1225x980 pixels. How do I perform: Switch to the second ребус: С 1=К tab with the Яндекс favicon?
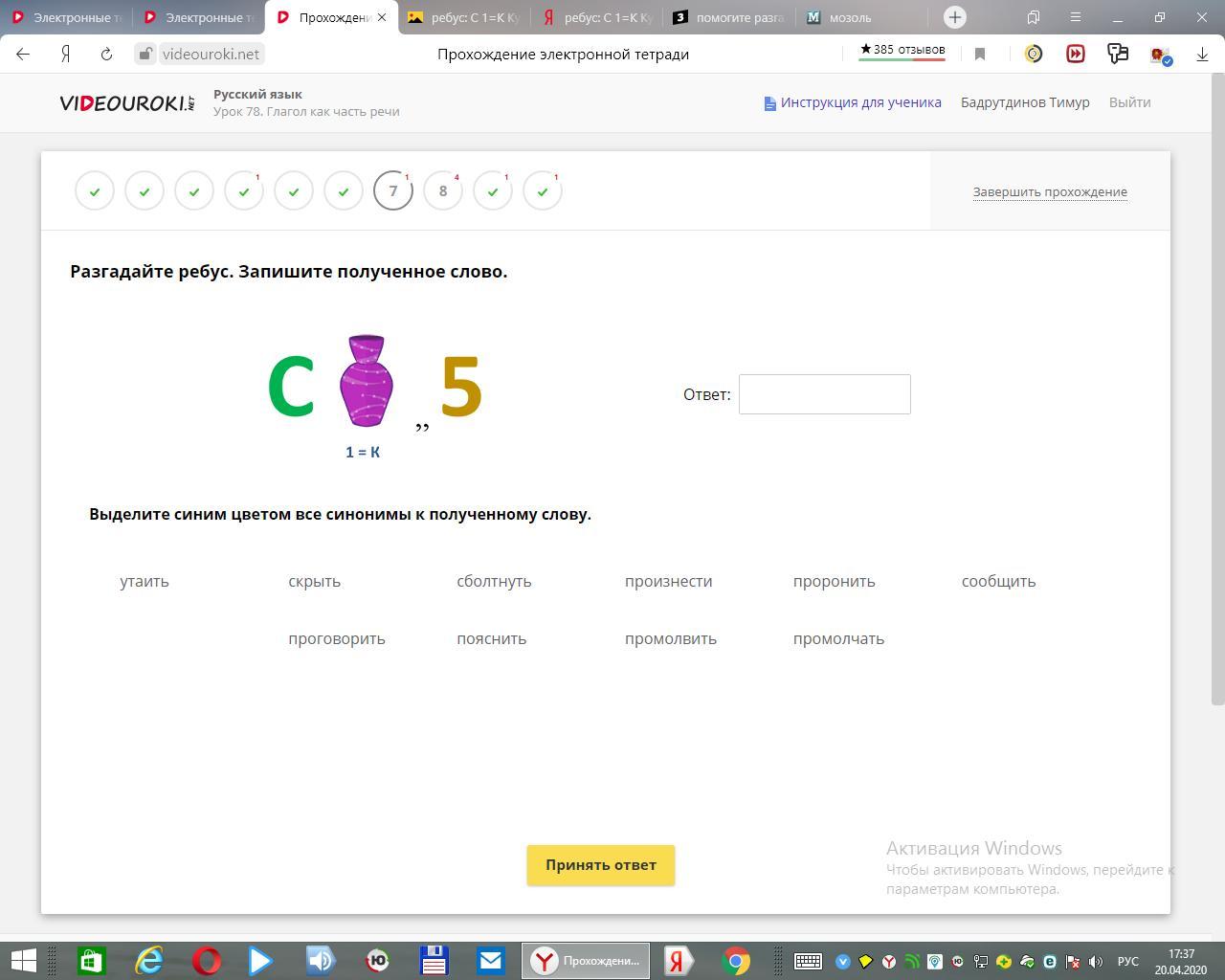point(597,17)
